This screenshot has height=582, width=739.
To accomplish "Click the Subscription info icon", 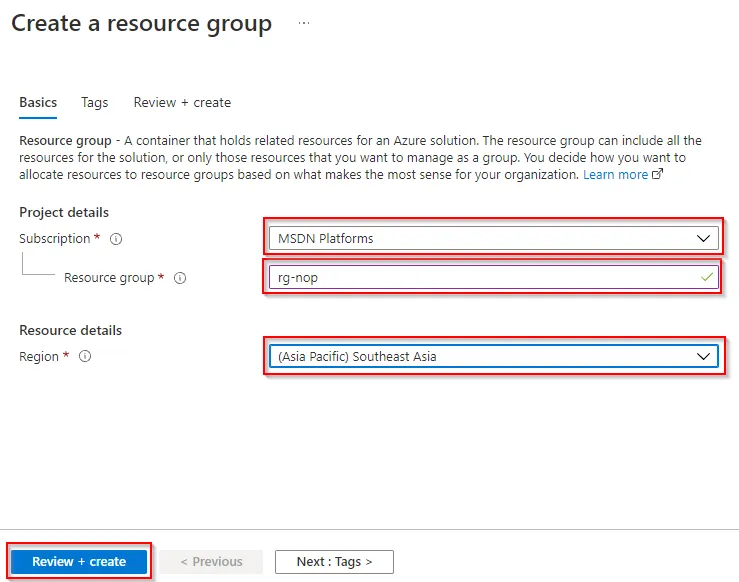I will pyautogui.click(x=116, y=239).
